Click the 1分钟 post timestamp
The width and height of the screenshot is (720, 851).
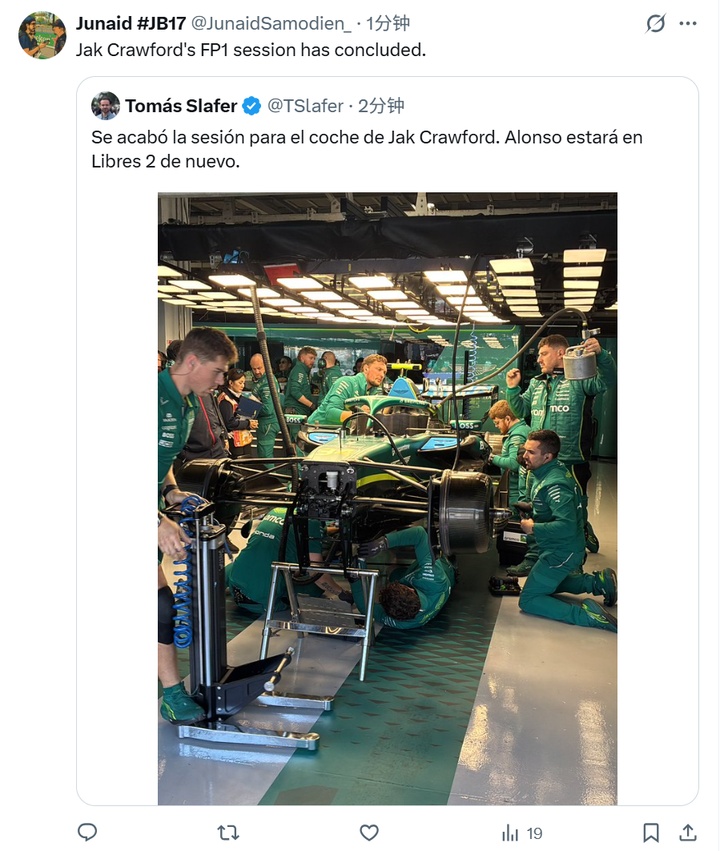387,23
